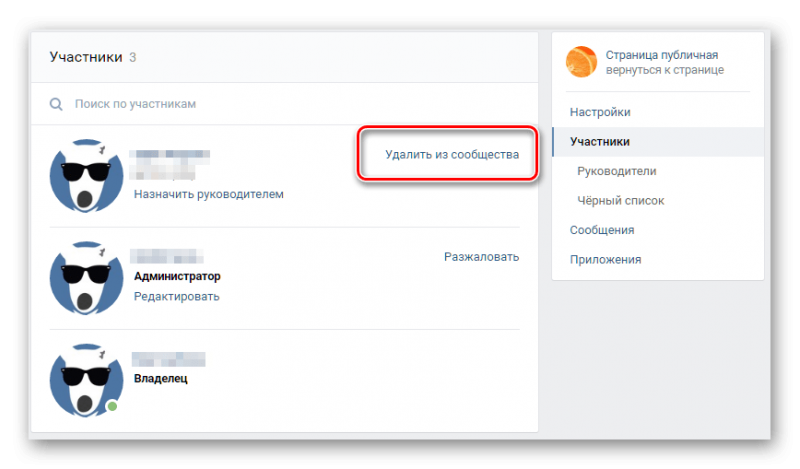Click Назначить руководителем link
800x469 pixels.
click(x=209, y=194)
